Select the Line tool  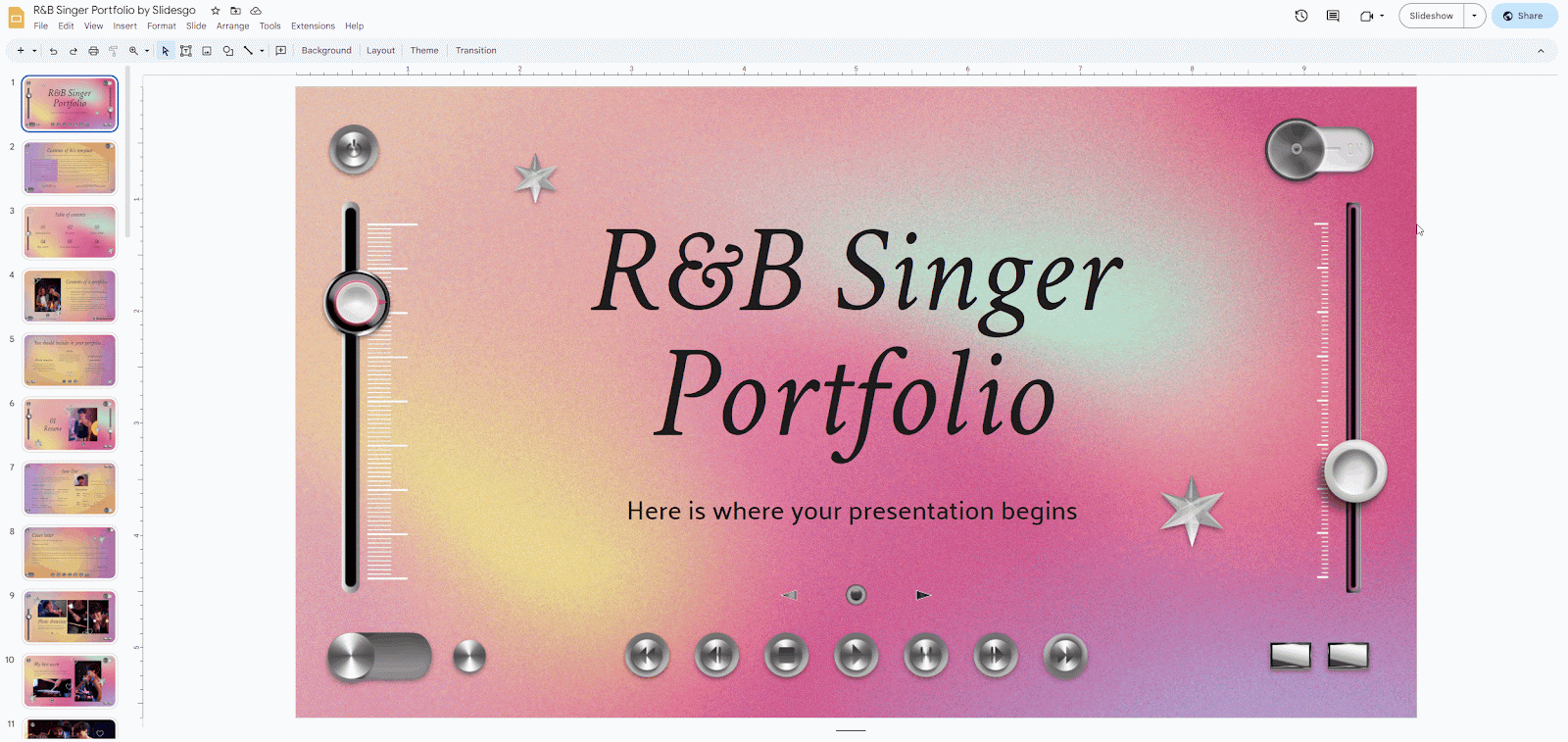(248, 51)
